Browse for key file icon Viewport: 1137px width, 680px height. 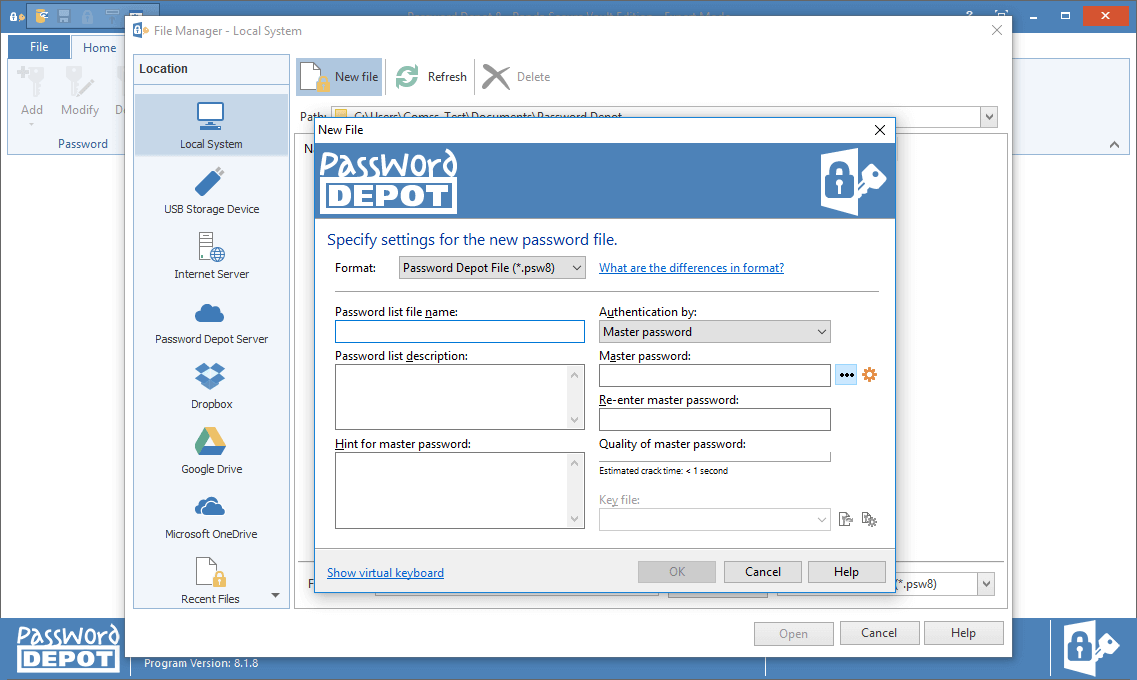[x=845, y=519]
